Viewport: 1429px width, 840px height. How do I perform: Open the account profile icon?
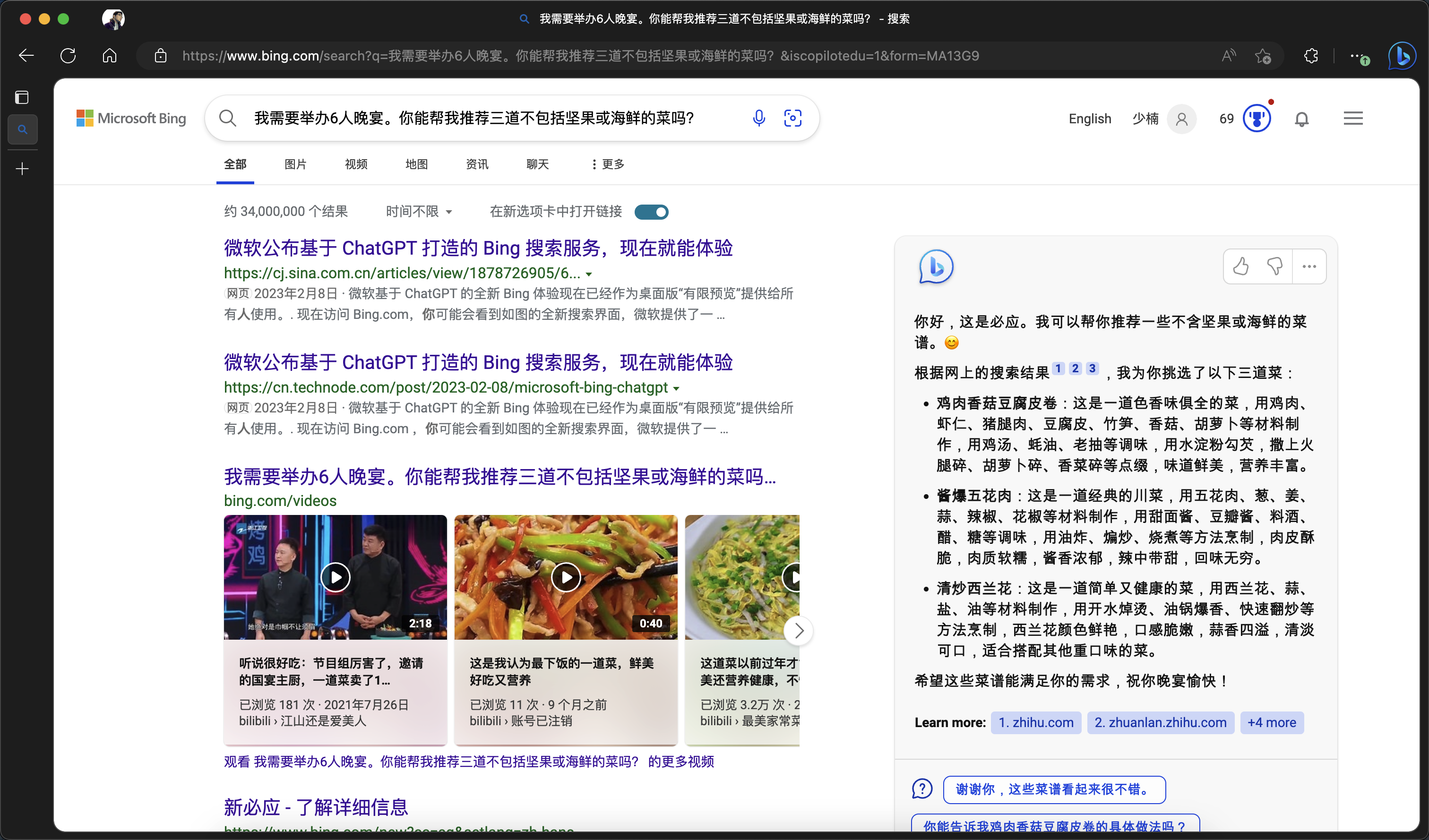(1182, 119)
